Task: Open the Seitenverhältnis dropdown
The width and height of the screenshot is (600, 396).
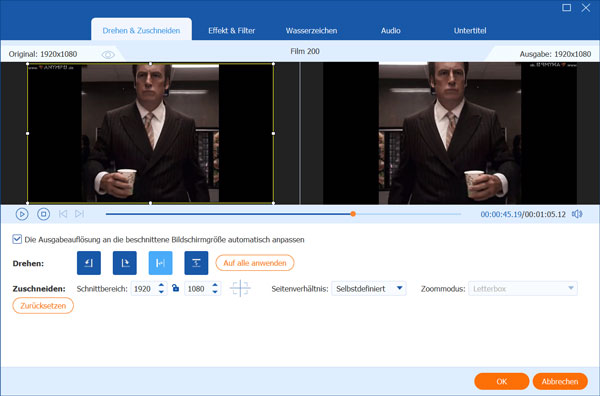Action: point(369,288)
